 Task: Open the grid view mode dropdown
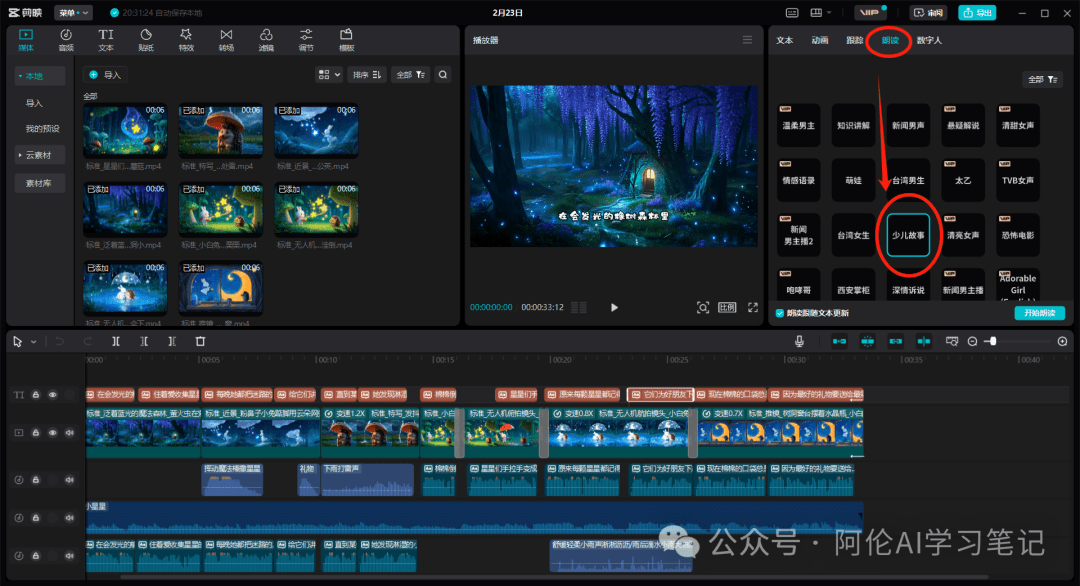click(x=329, y=74)
